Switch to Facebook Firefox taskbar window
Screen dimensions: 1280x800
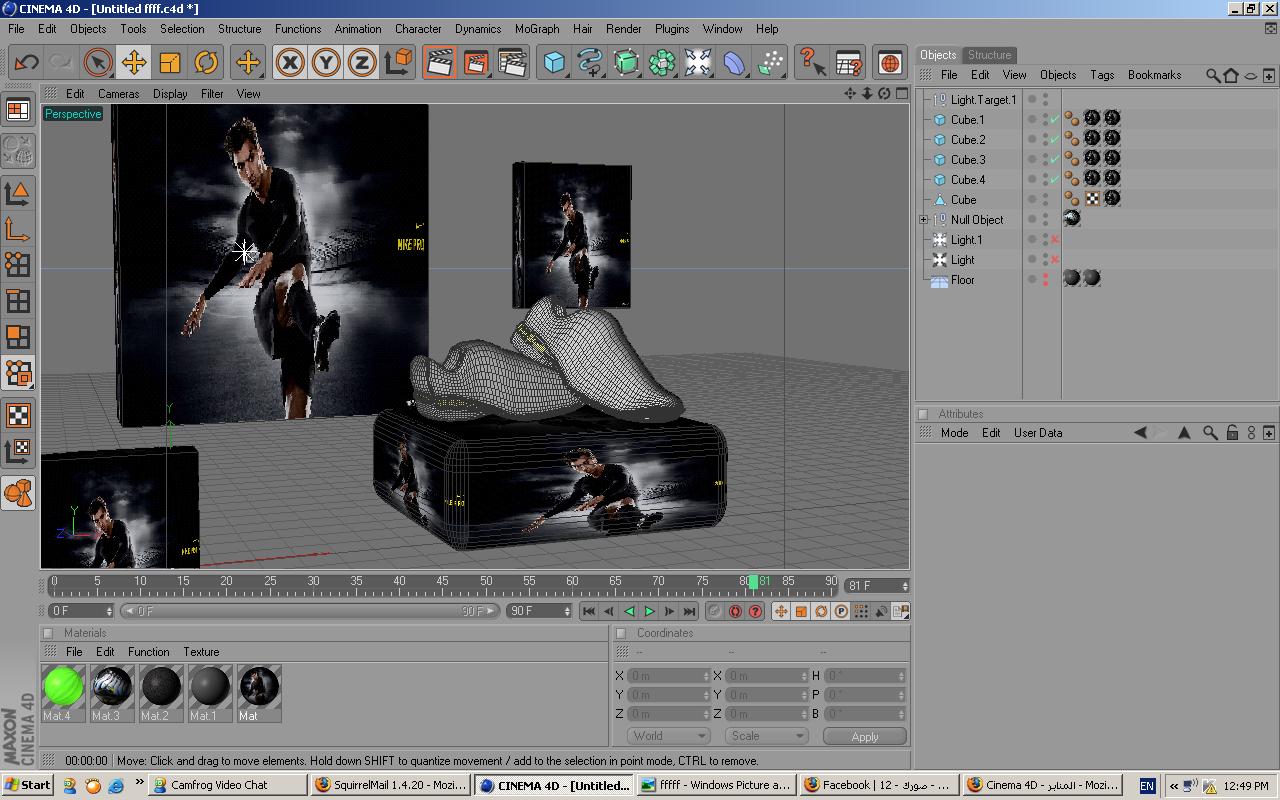(878, 785)
